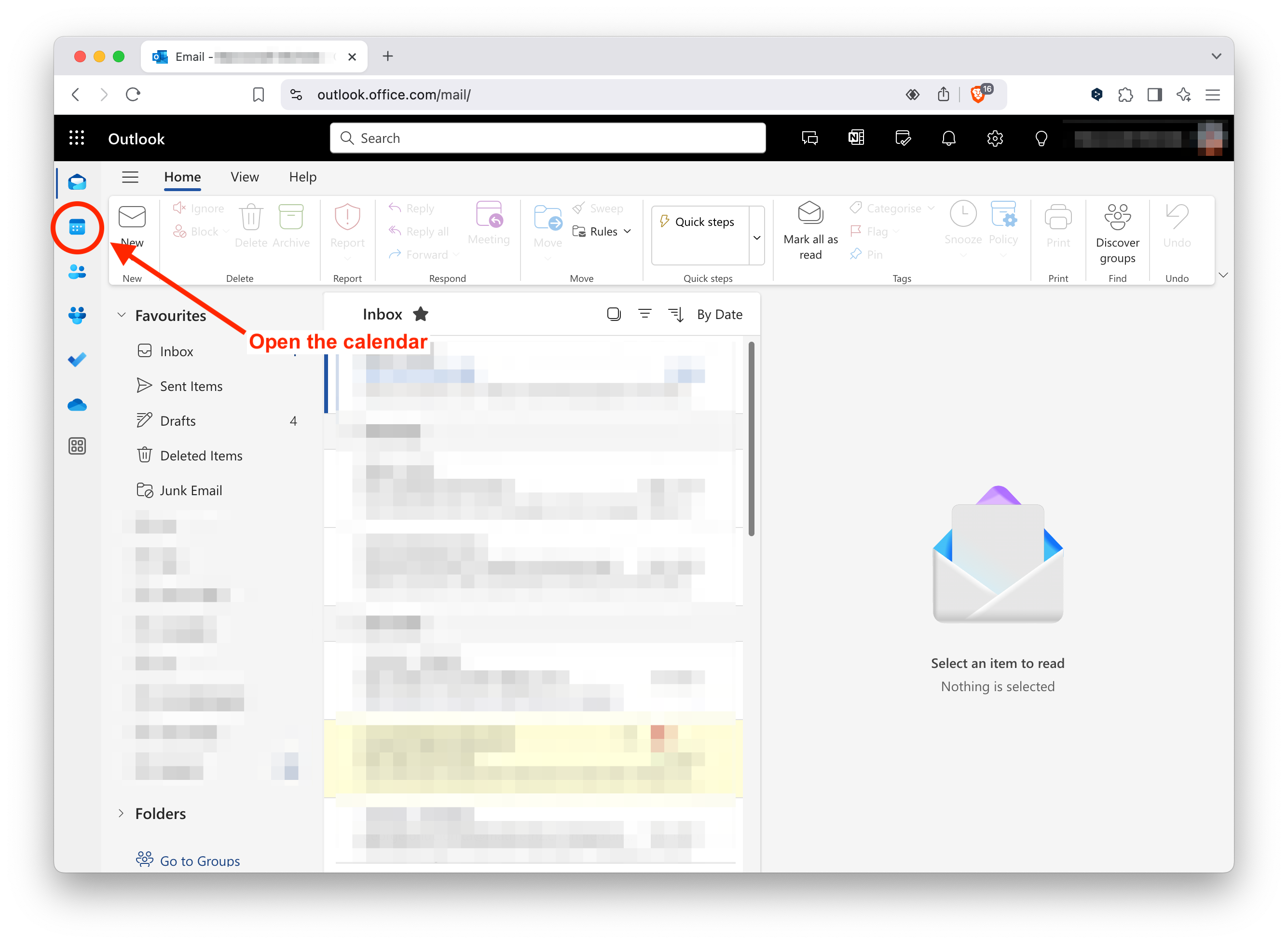The height and width of the screenshot is (944, 1288).
Task: Open browser extensions puzzle icon
Action: point(1125,94)
